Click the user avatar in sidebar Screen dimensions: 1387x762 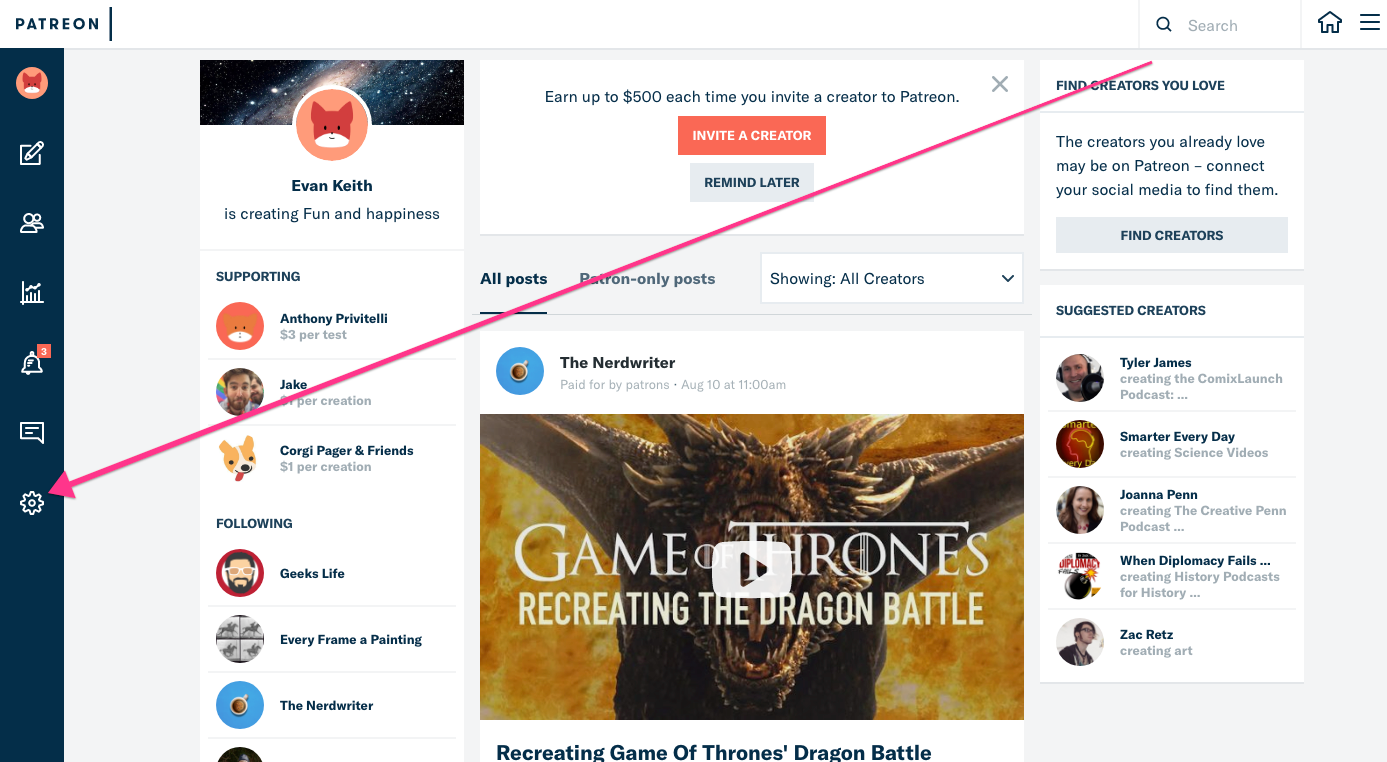pos(32,83)
